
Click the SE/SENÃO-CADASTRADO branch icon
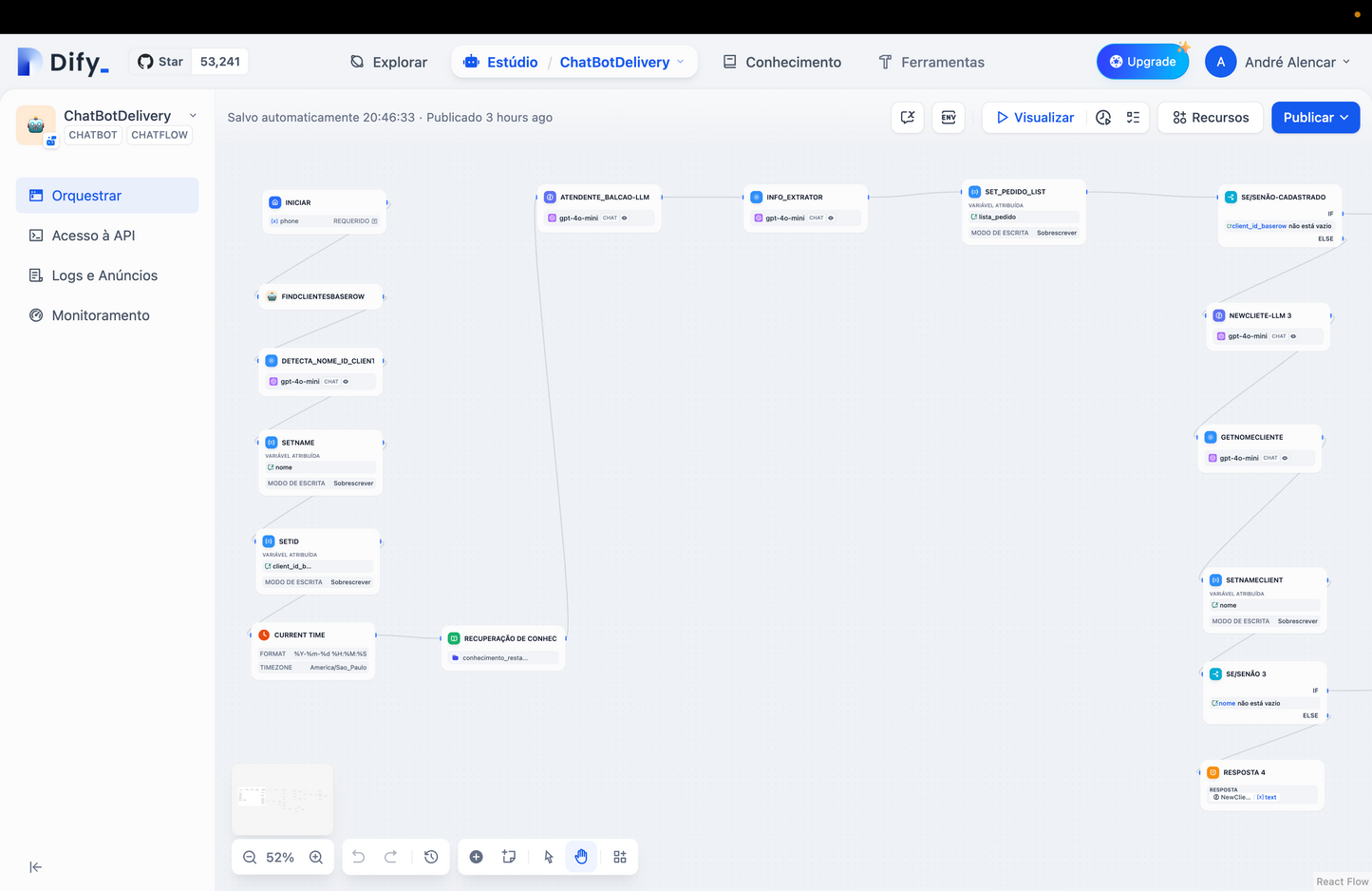1231,197
